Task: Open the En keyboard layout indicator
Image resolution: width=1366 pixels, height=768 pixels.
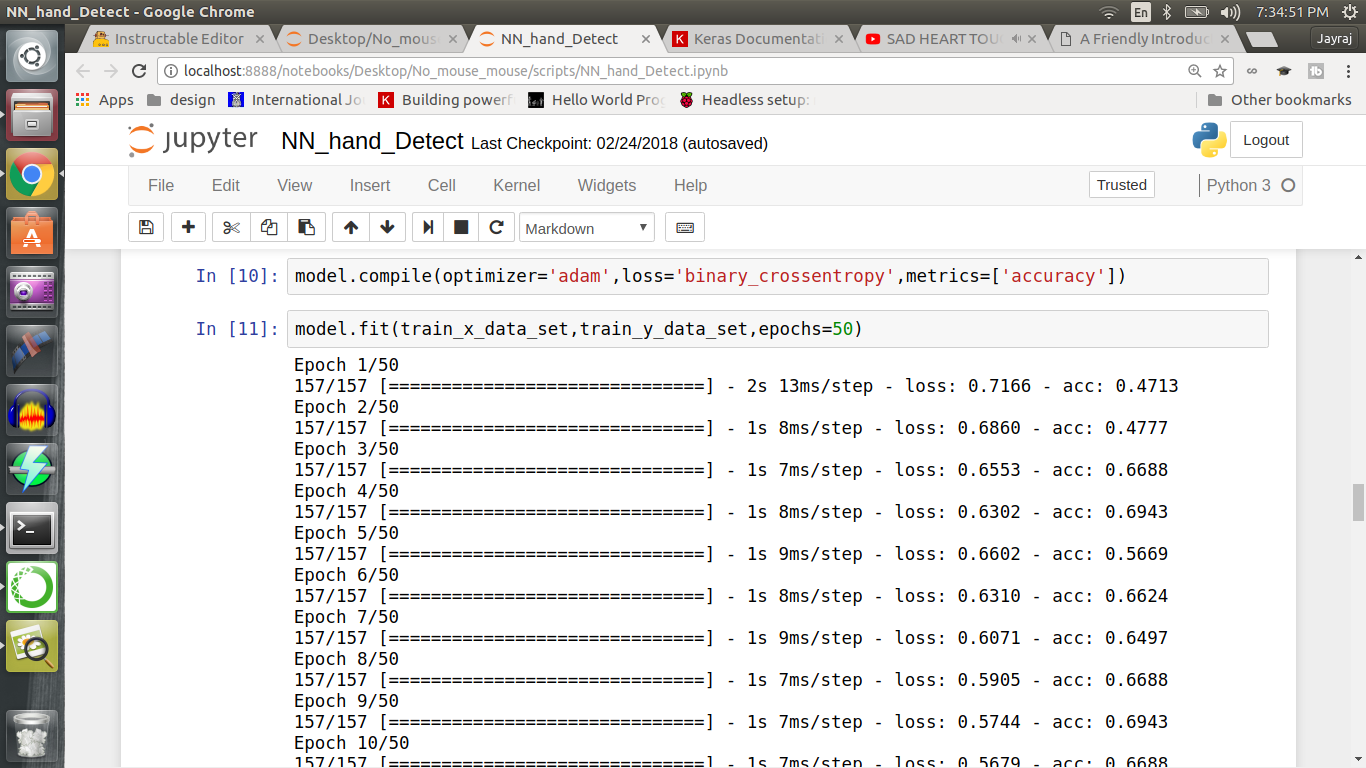Action: (x=1141, y=12)
